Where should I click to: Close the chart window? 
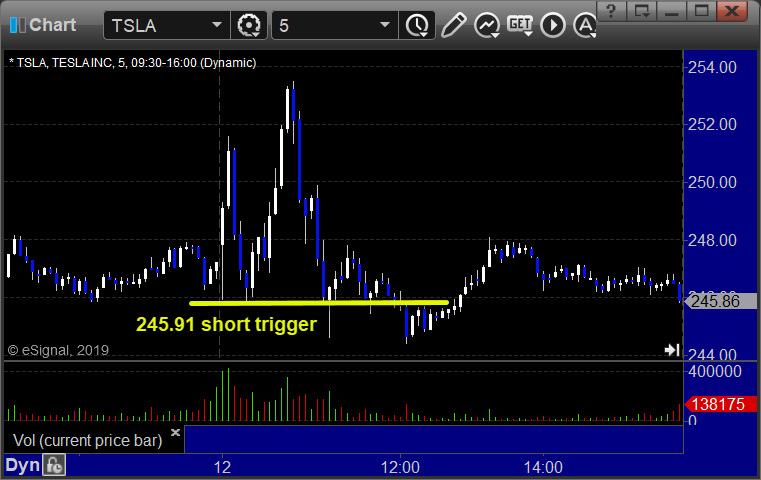click(732, 11)
